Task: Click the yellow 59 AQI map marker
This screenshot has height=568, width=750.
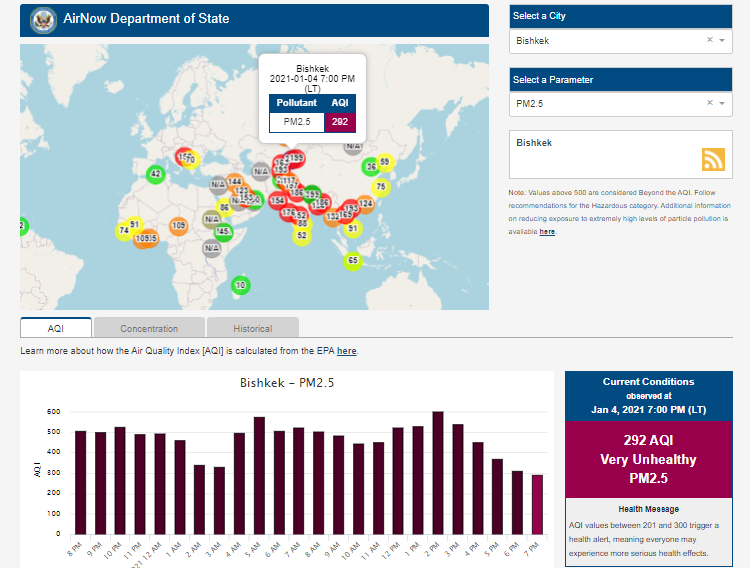Action: [385, 162]
